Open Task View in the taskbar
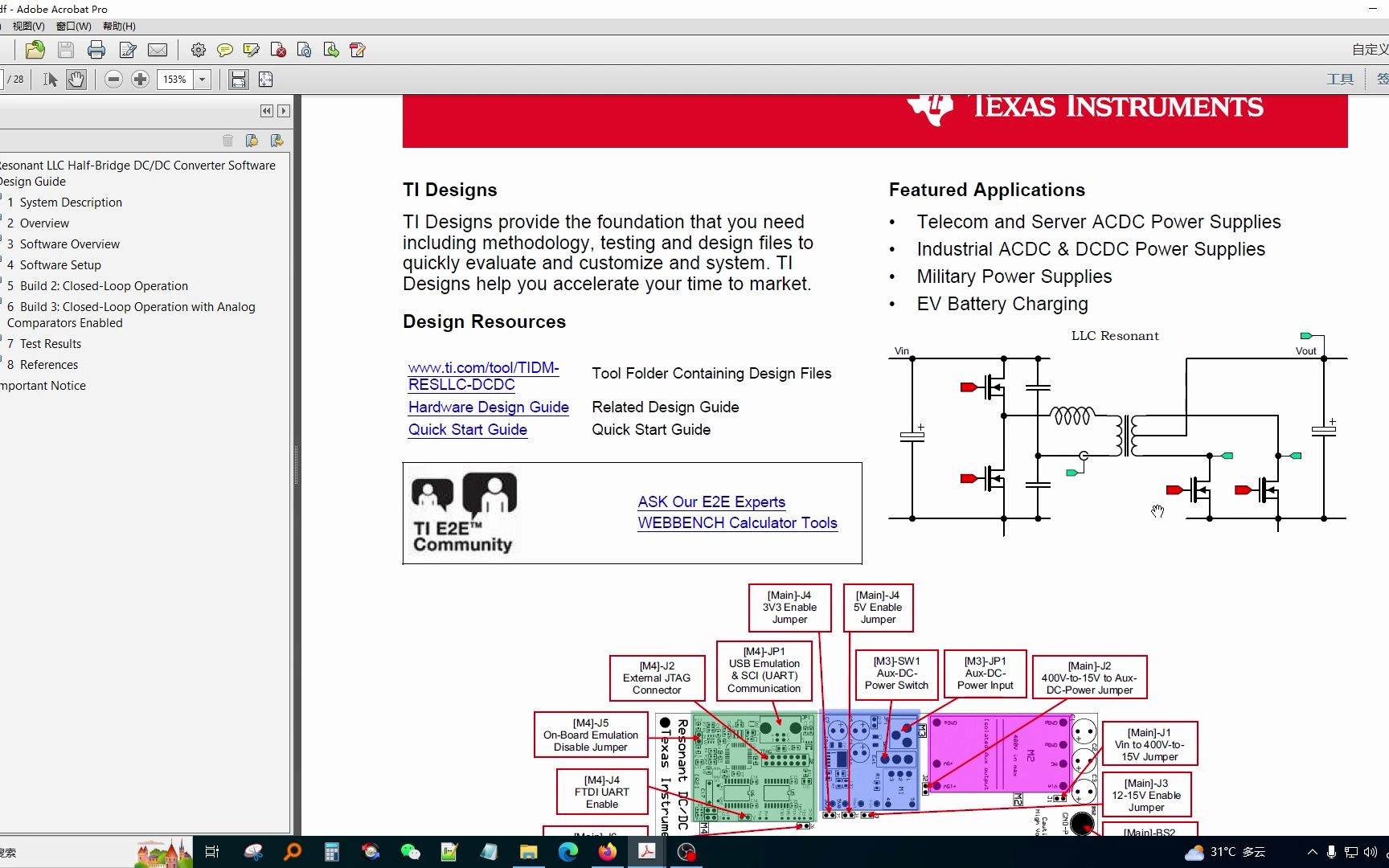This screenshot has height=868, width=1389. pyautogui.click(x=212, y=852)
